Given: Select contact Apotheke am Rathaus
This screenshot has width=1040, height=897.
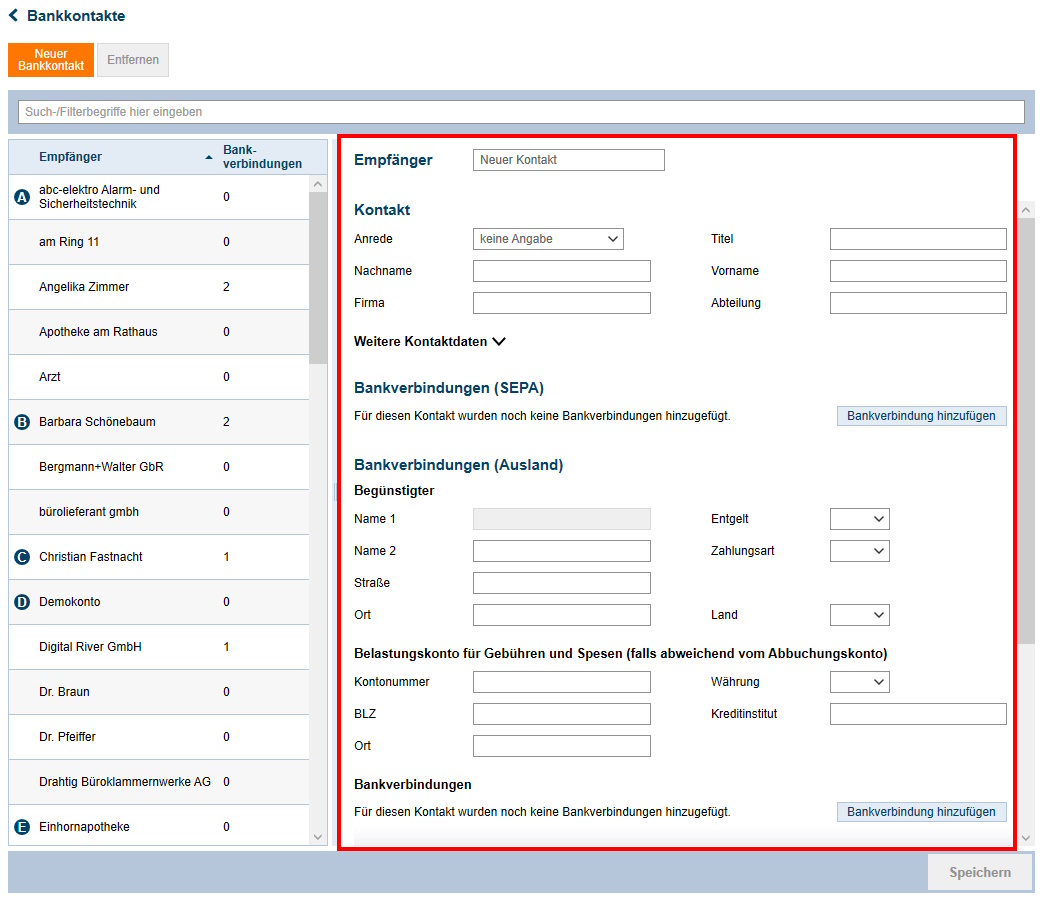Looking at the screenshot, I should pos(159,332).
